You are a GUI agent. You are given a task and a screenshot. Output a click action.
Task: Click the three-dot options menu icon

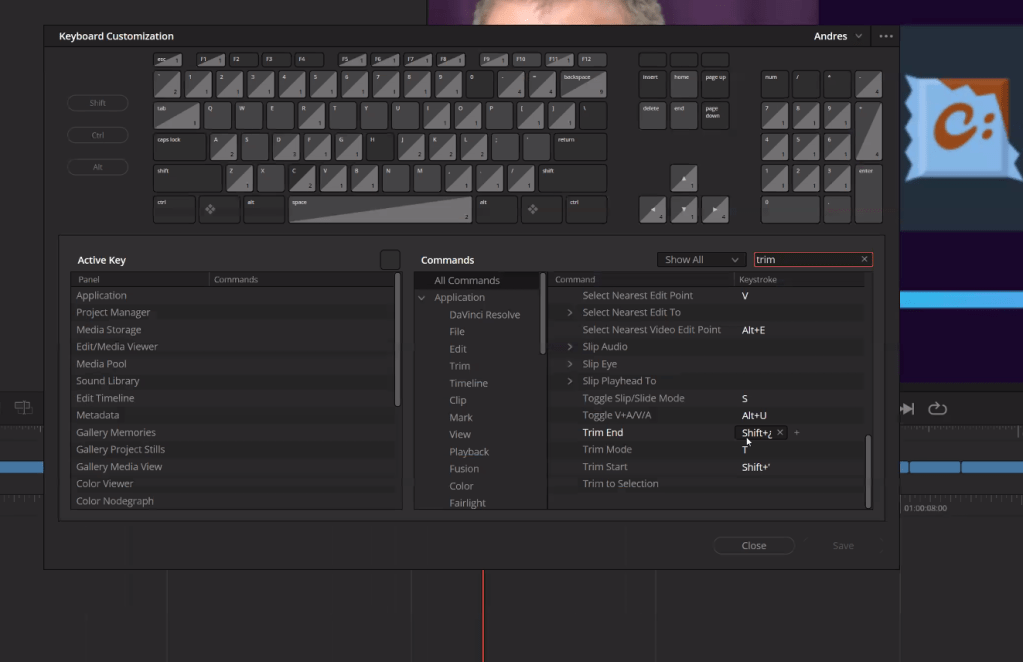885,37
